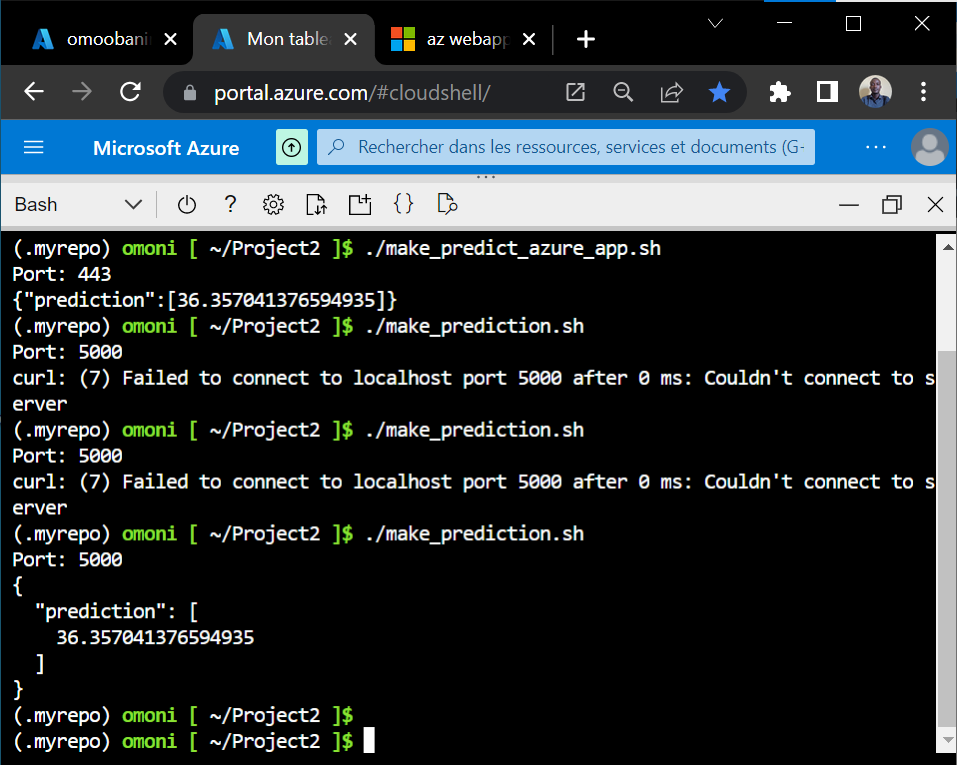Screen dimensions: 957x765
Task: Open the web preview icon
Action: [446, 204]
